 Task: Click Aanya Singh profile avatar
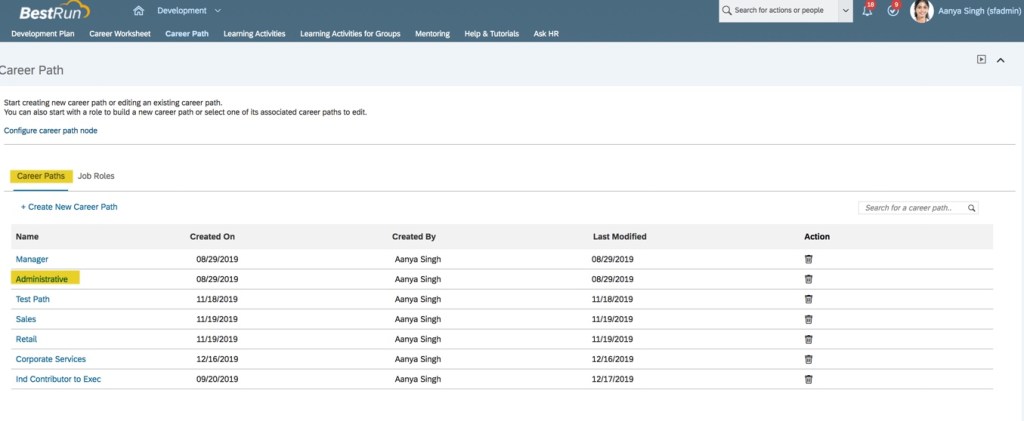tap(921, 11)
